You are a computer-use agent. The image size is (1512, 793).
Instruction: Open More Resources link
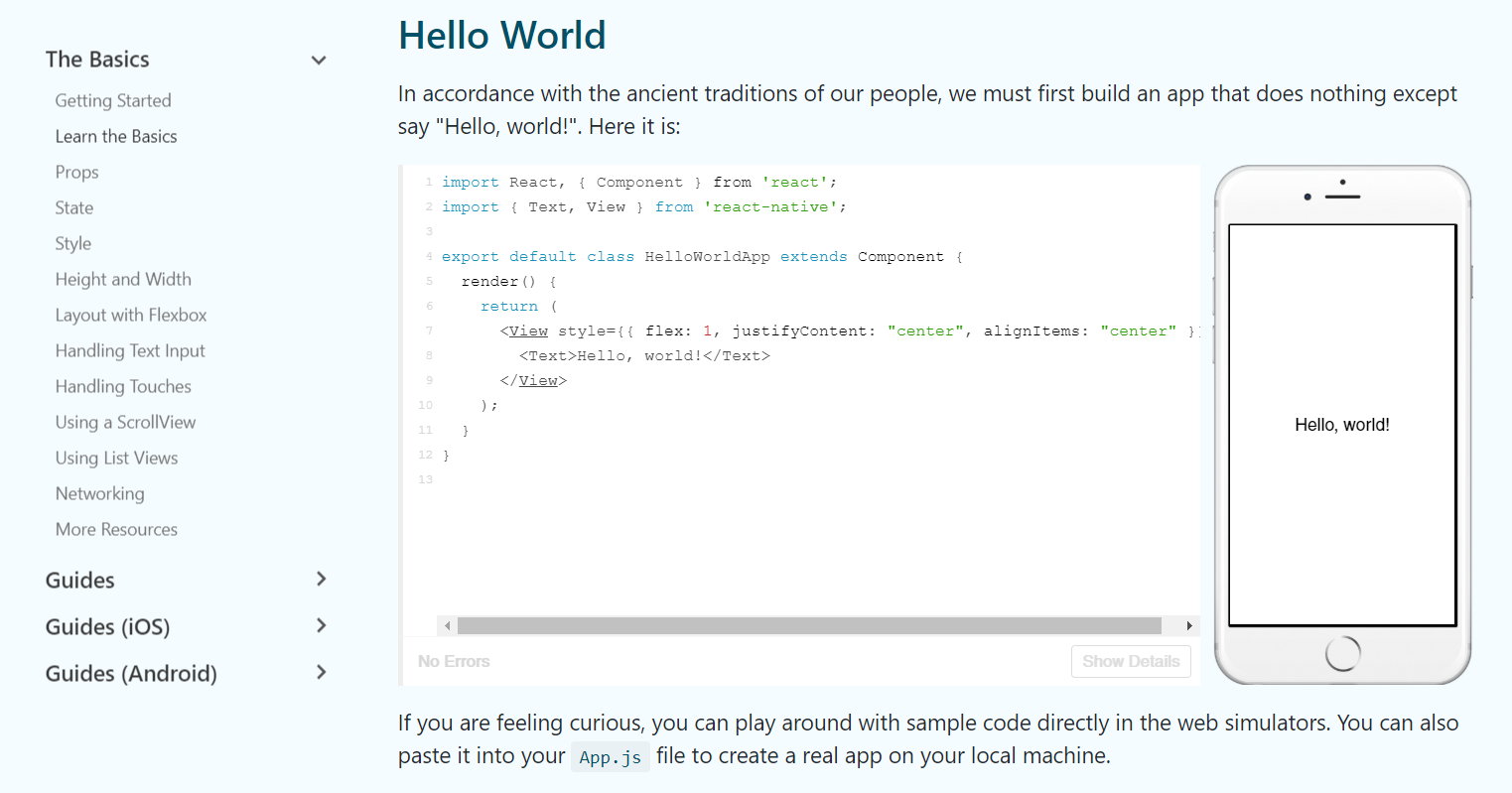click(116, 530)
